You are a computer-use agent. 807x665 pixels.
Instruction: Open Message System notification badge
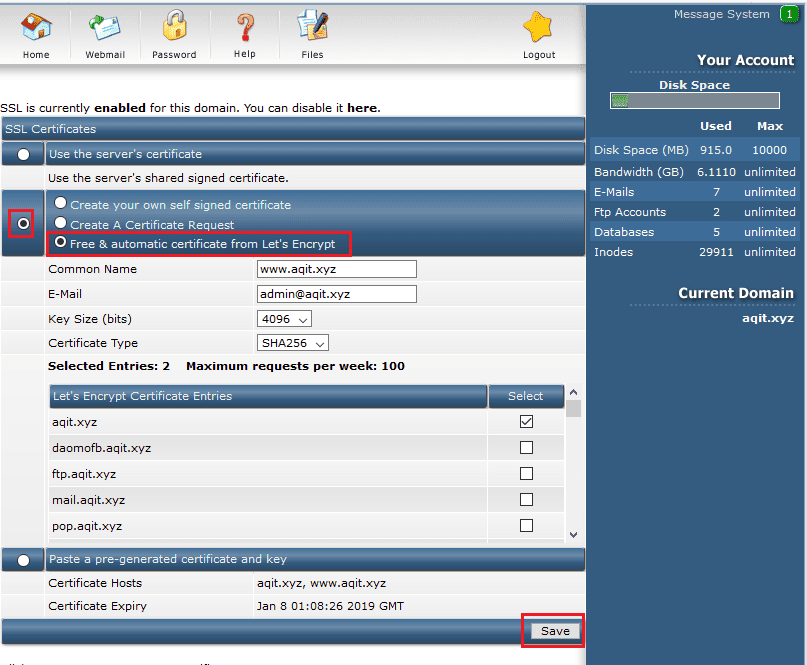point(789,14)
